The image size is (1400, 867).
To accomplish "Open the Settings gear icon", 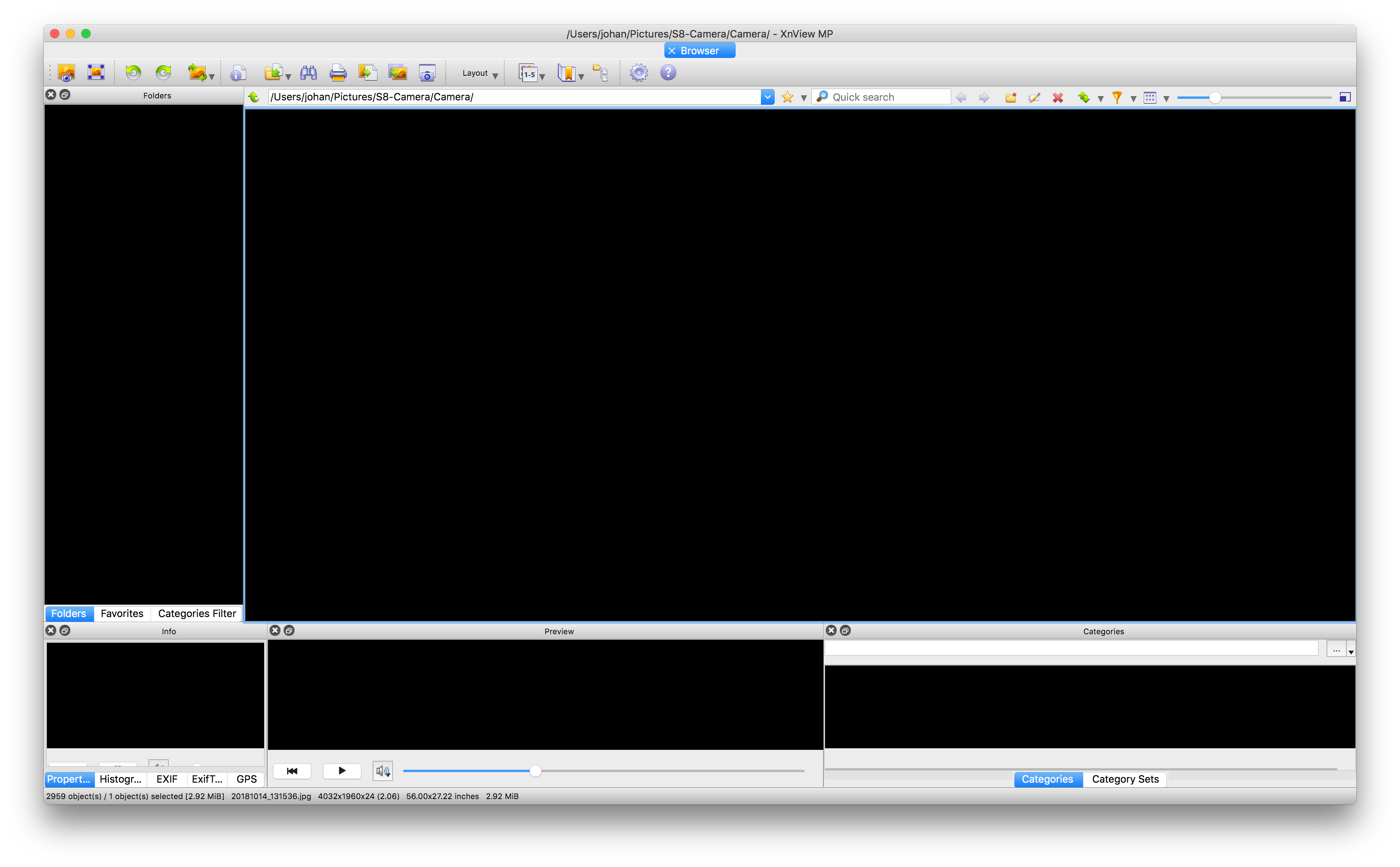I will [638, 73].
